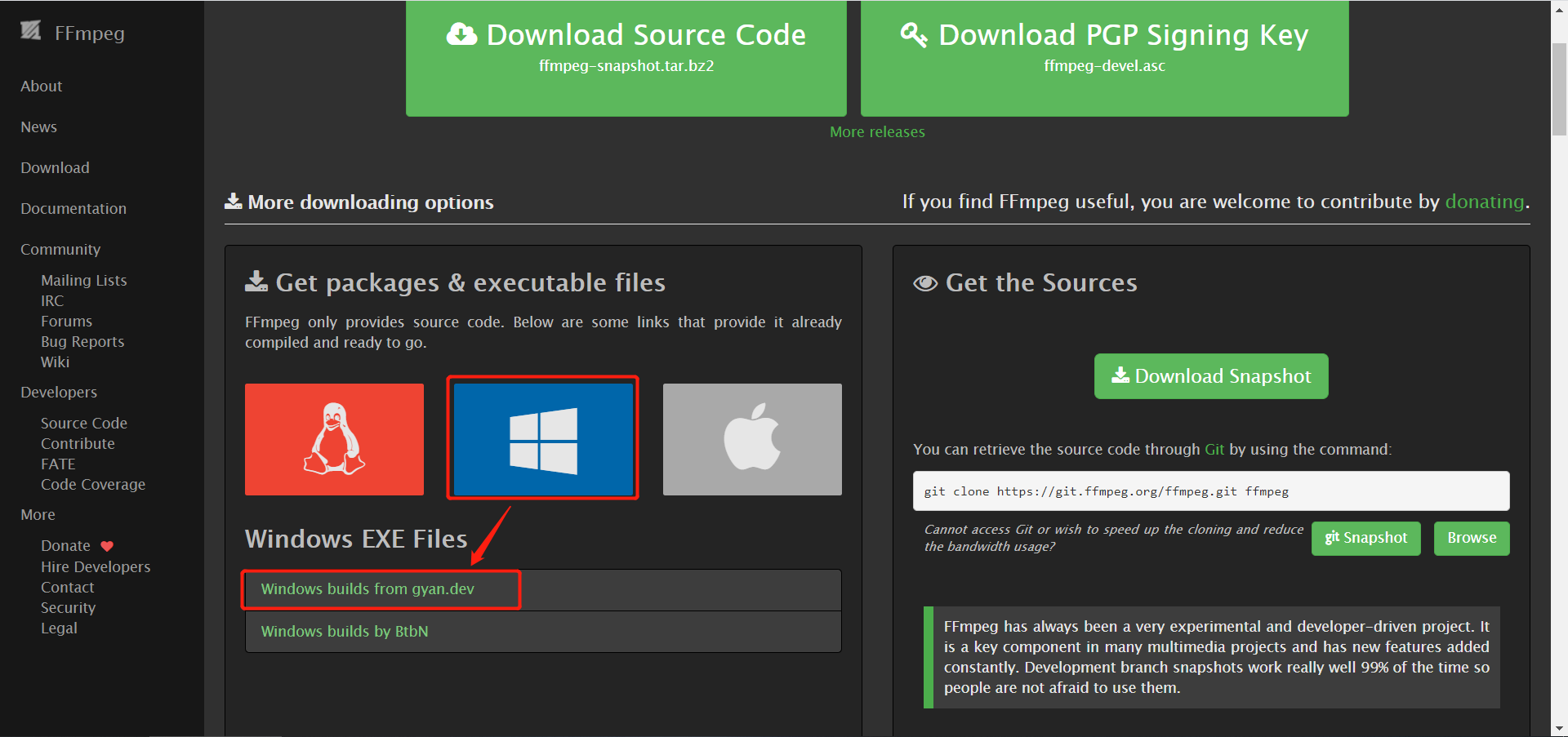Open News section in sidebar
This screenshot has height=737, width=1568.
point(38,127)
